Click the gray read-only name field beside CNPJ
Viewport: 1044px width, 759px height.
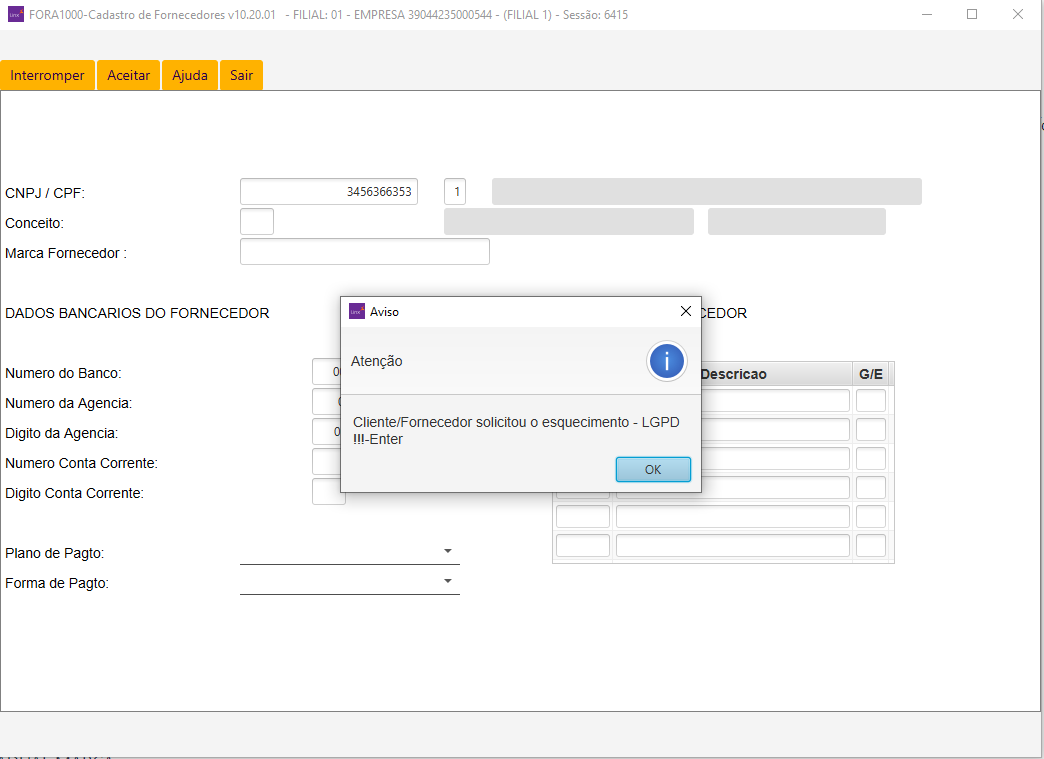click(x=706, y=192)
